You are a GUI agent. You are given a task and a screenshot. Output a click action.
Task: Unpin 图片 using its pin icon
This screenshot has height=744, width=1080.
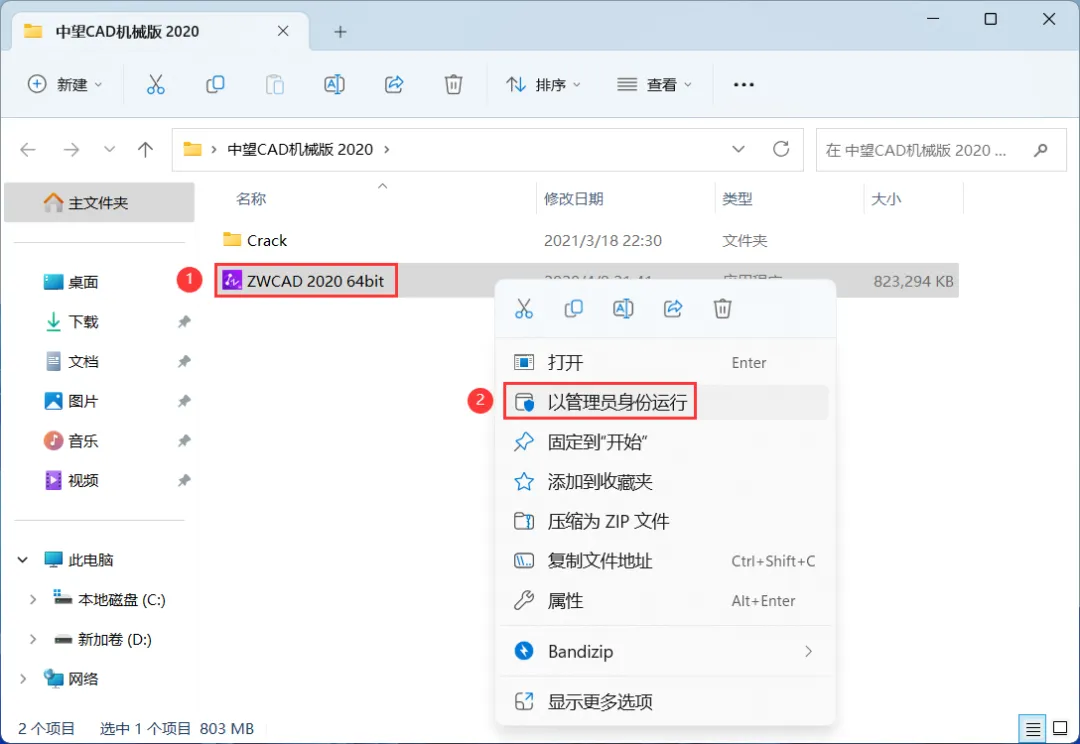click(x=184, y=401)
